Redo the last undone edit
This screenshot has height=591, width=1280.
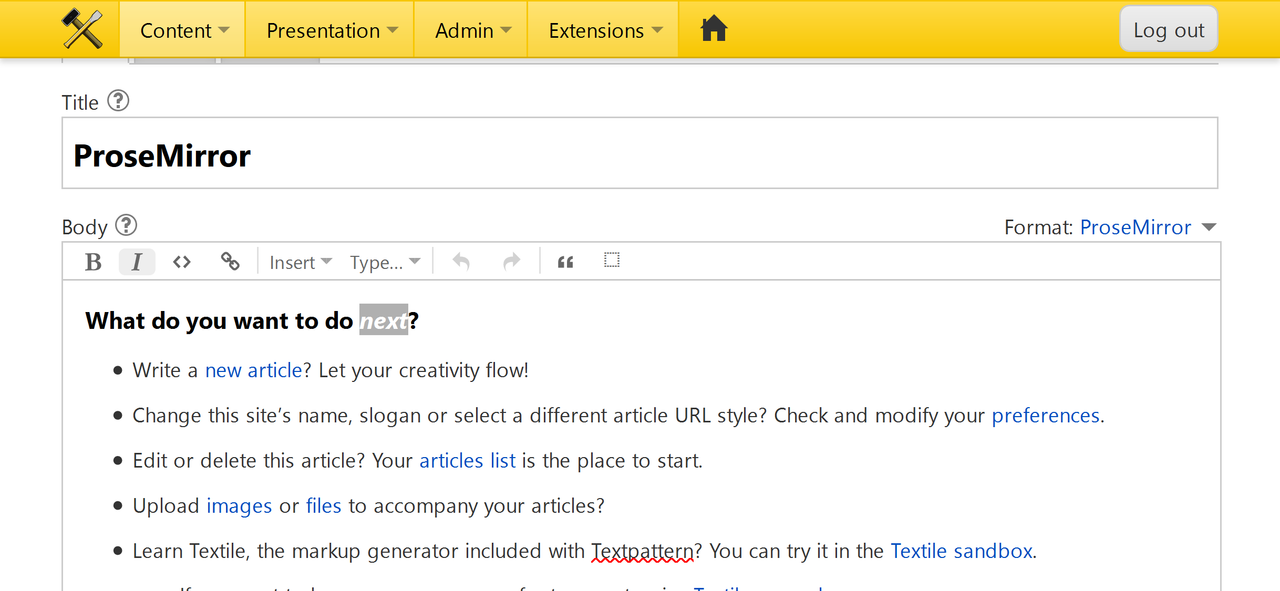point(511,262)
